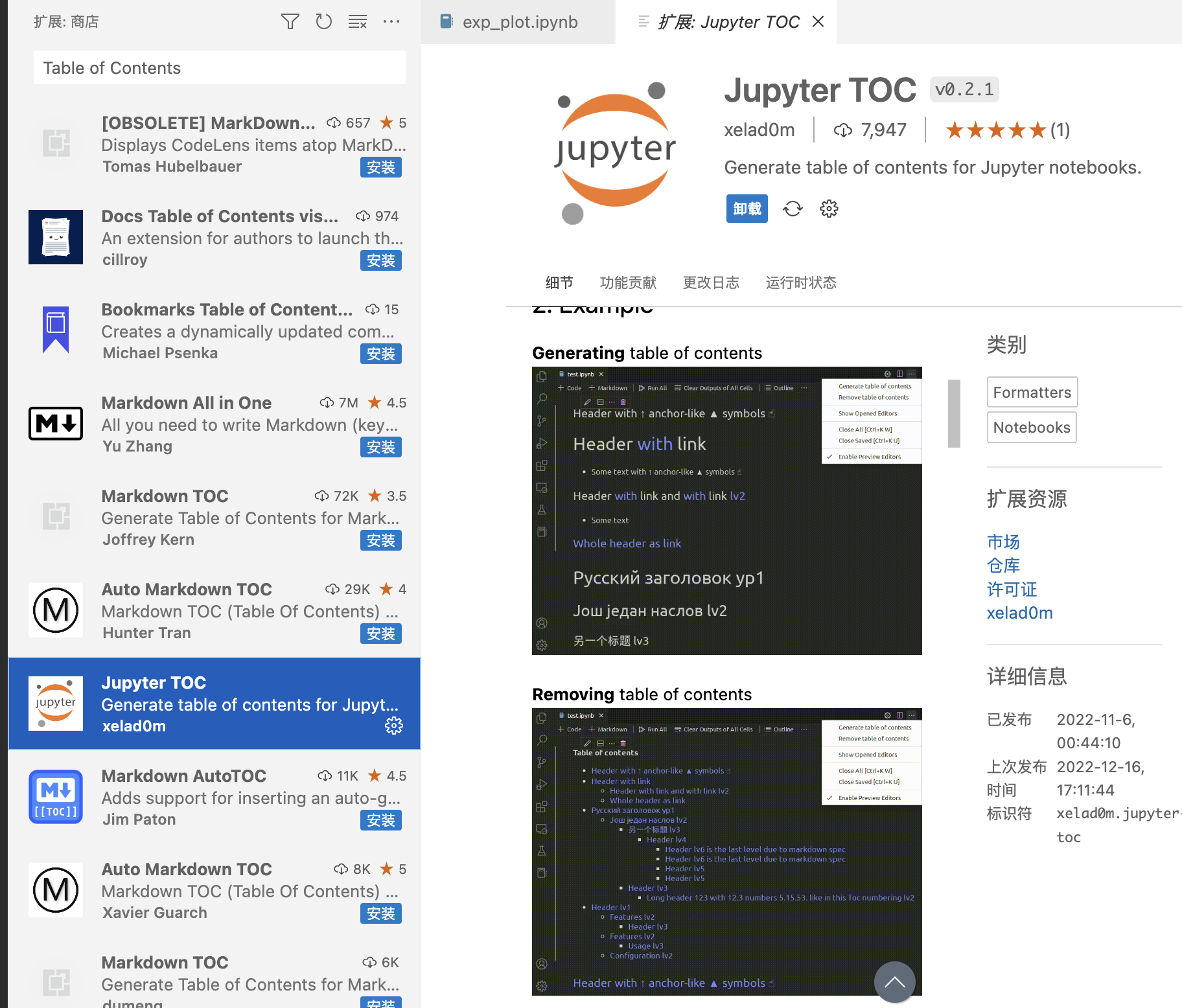The width and height of the screenshot is (1182, 1008).
Task: Click the auto-update sync icon
Action: [x=793, y=209]
